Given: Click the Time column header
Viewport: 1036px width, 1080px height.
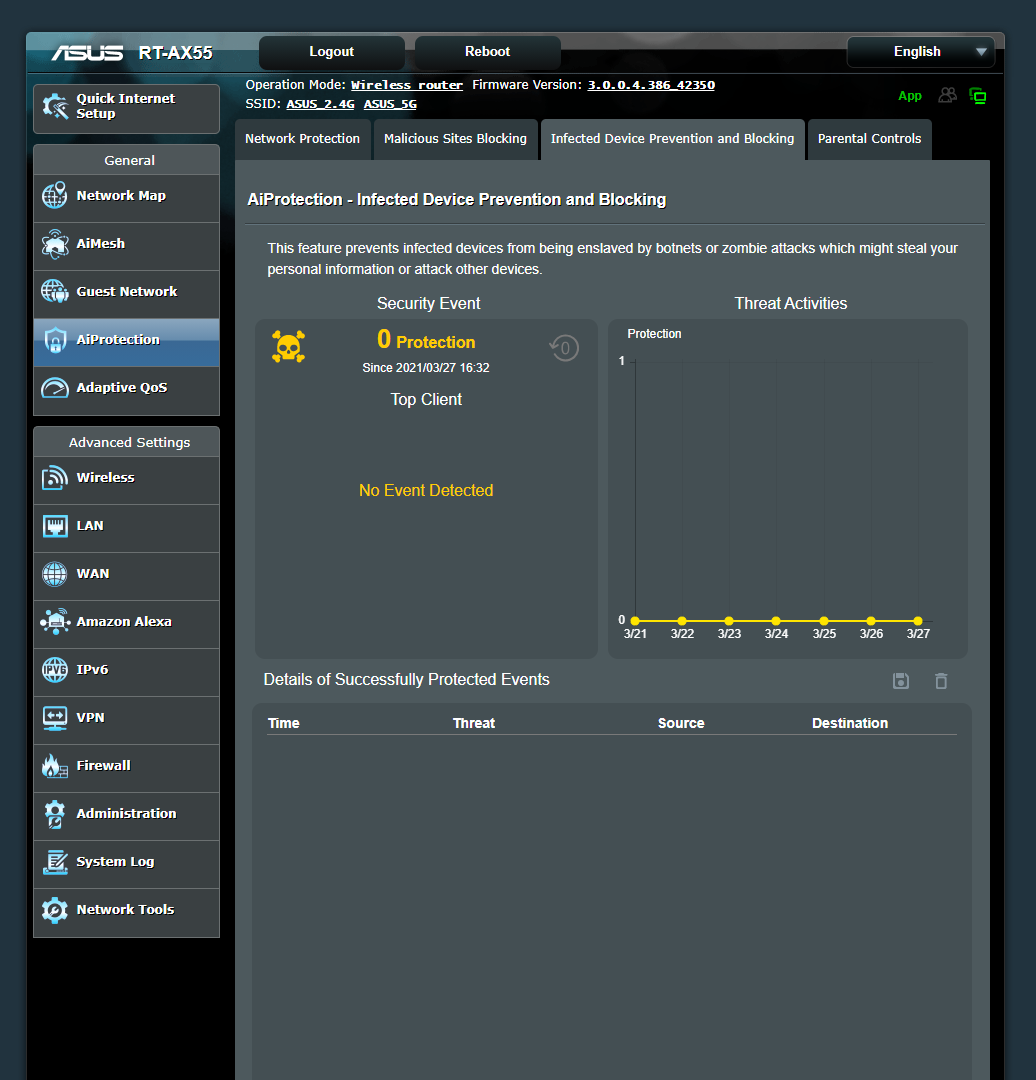Looking at the screenshot, I should (284, 723).
